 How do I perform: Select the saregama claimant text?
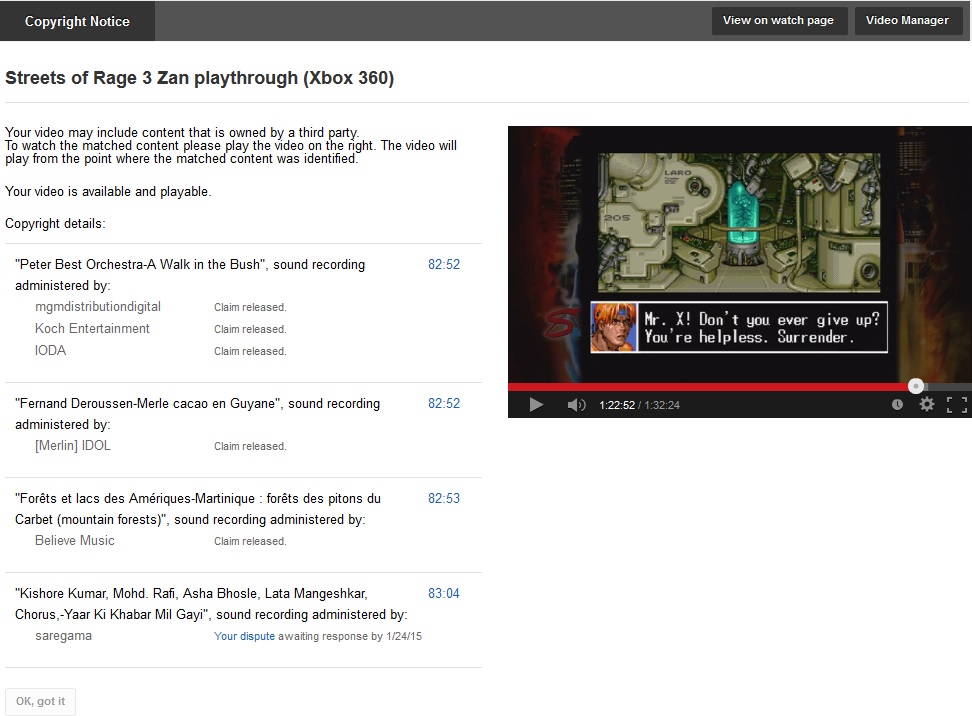tap(63, 636)
